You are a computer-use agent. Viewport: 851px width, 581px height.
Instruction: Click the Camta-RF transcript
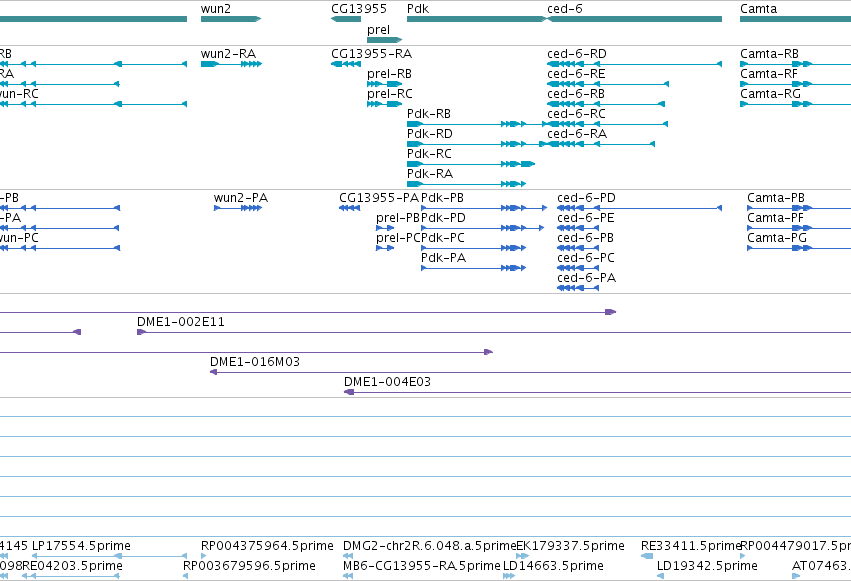pyautogui.click(x=796, y=84)
